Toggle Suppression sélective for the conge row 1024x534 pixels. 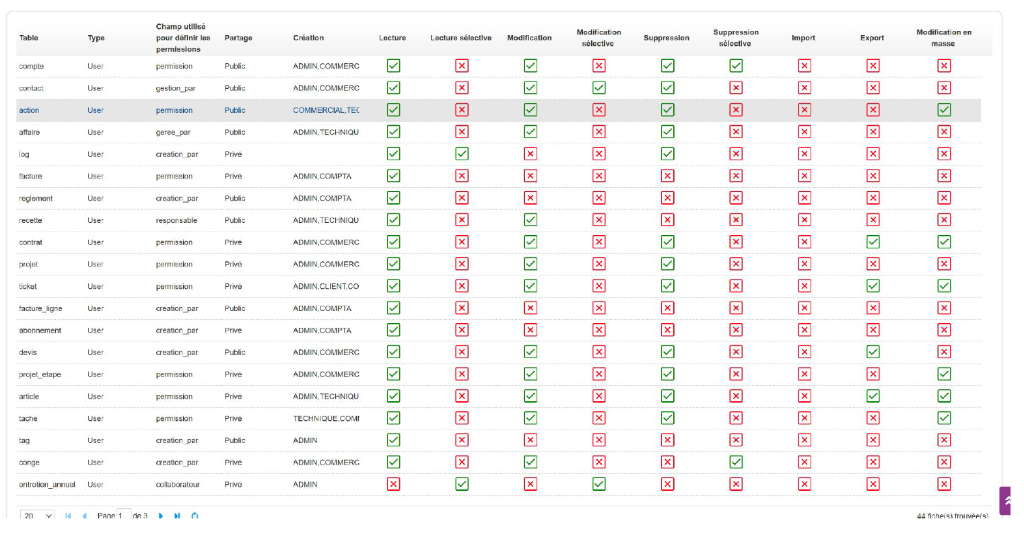[736, 462]
